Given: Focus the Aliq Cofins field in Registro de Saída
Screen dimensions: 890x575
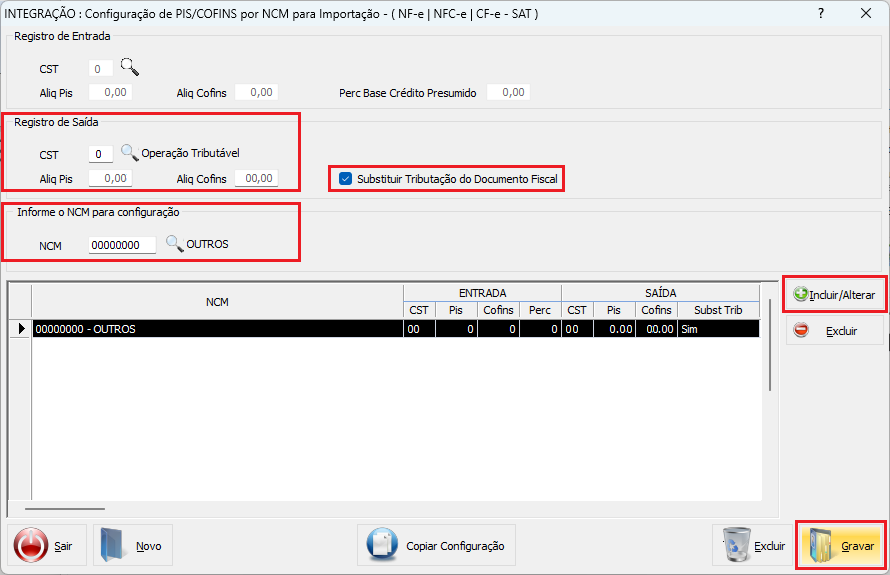Looking at the screenshot, I should 257,178.
